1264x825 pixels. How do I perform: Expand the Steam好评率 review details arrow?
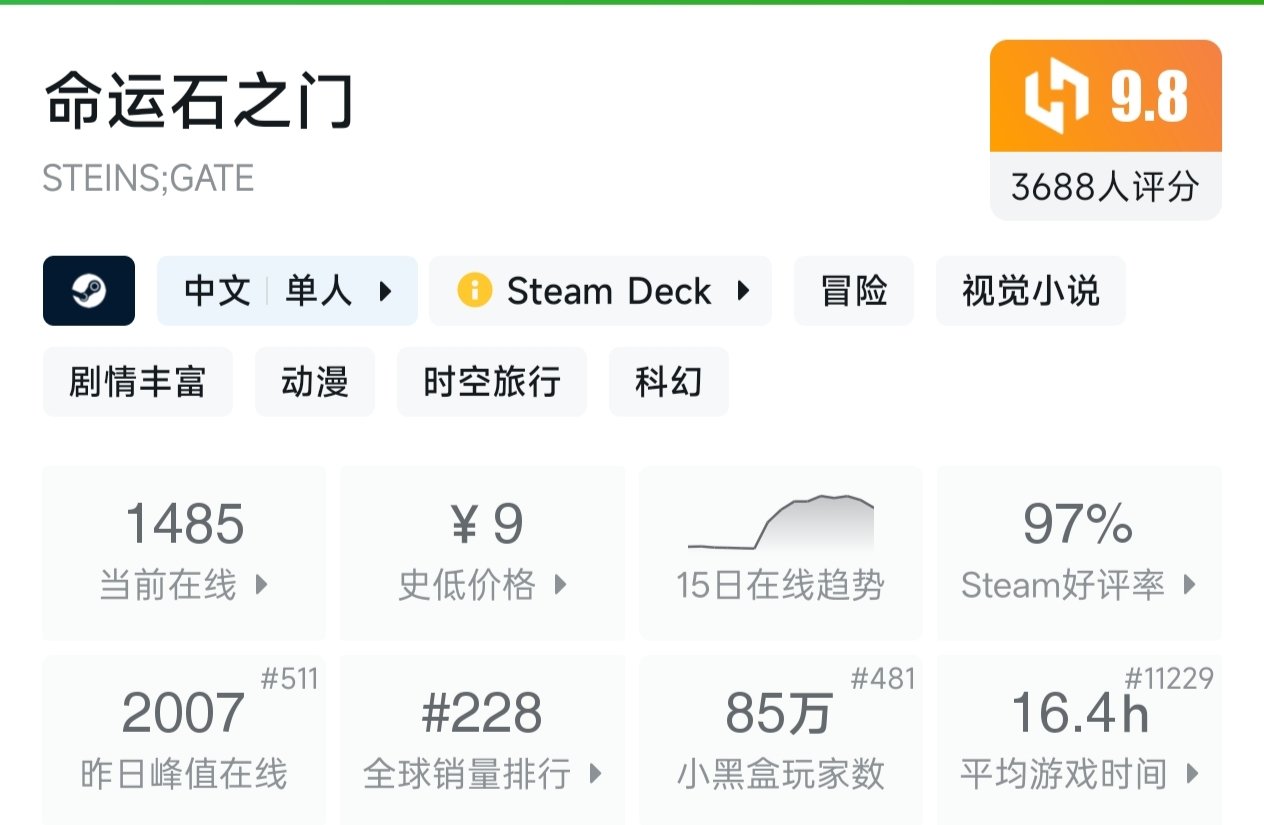click(1190, 585)
